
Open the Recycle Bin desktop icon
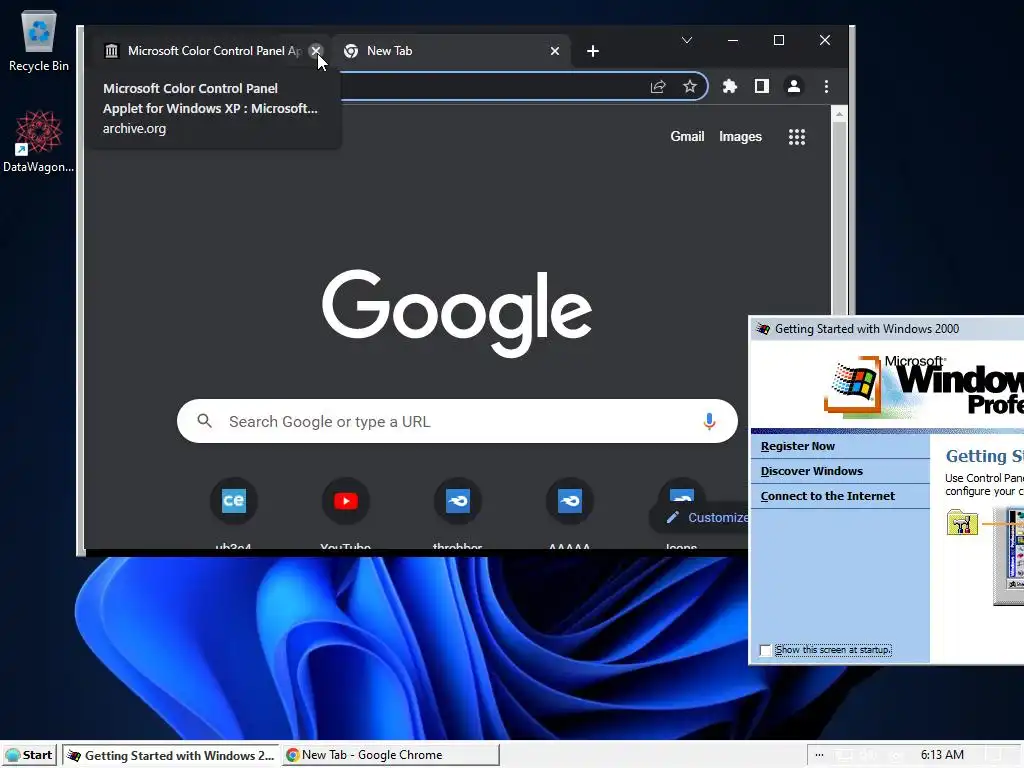point(39,40)
